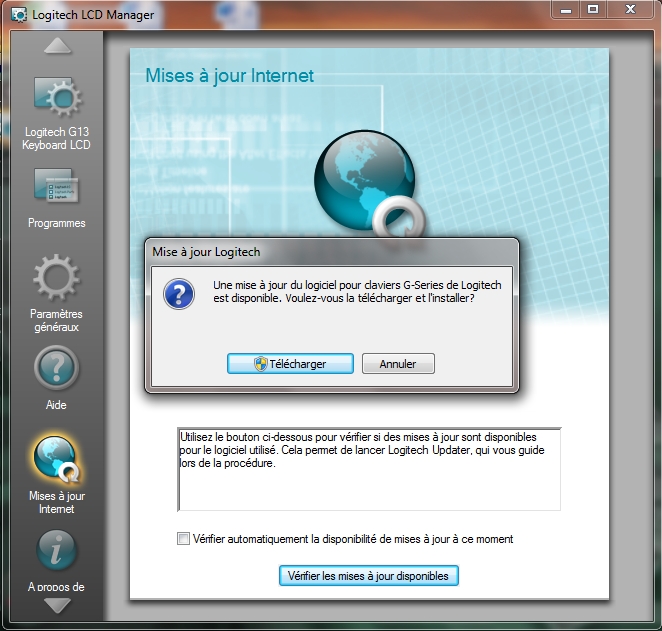Viewport: 662px width, 631px height.
Task: Select the Programmes sidebar icon
Action: 56,186
